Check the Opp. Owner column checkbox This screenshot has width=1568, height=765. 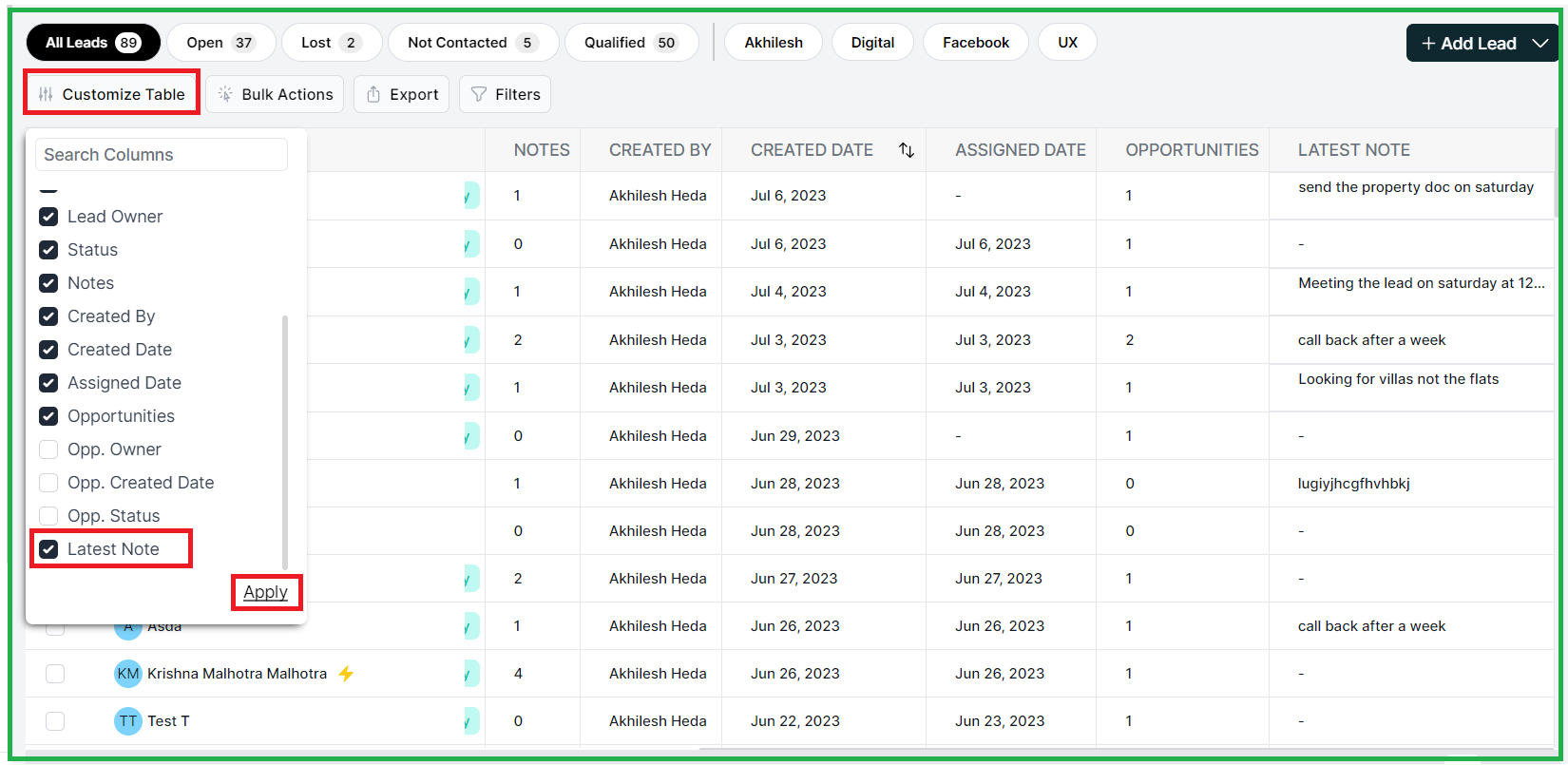pos(48,449)
